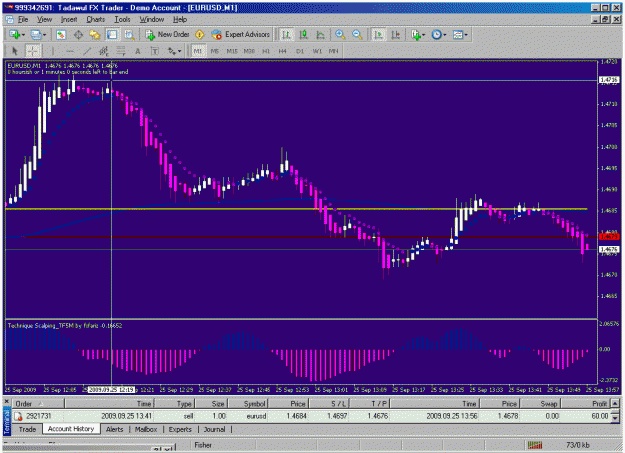Show the Market Watch window

[x=61, y=35]
